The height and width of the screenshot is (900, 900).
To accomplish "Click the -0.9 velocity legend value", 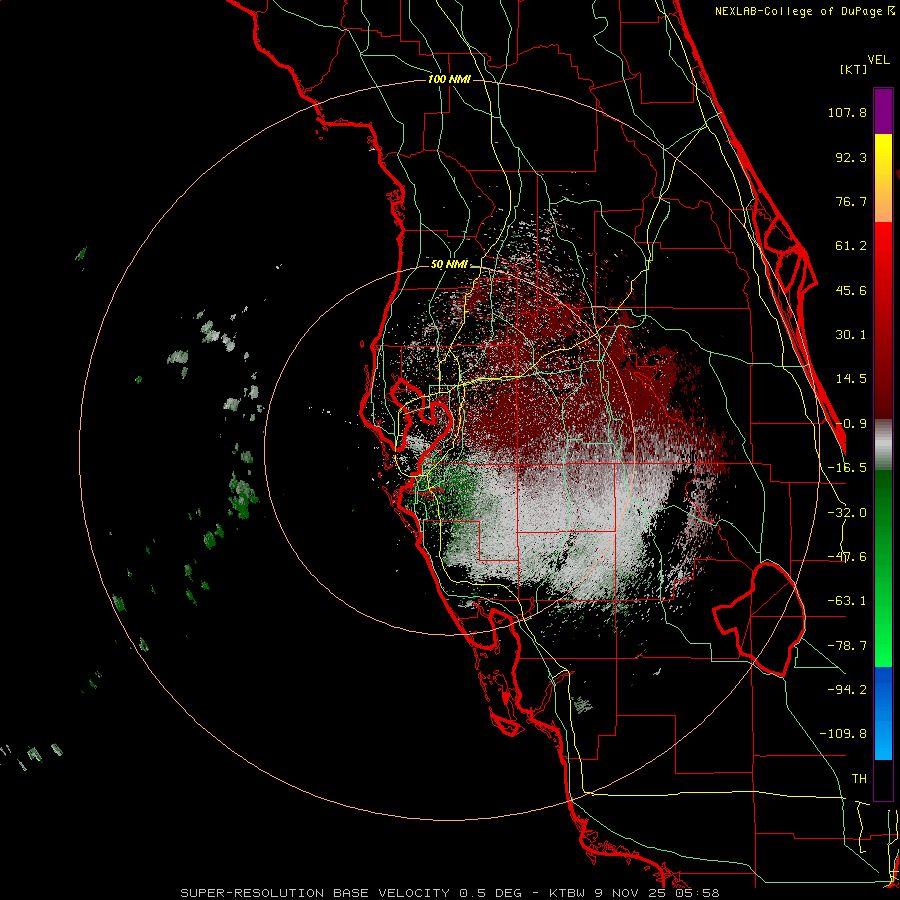I will tap(851, 424).
